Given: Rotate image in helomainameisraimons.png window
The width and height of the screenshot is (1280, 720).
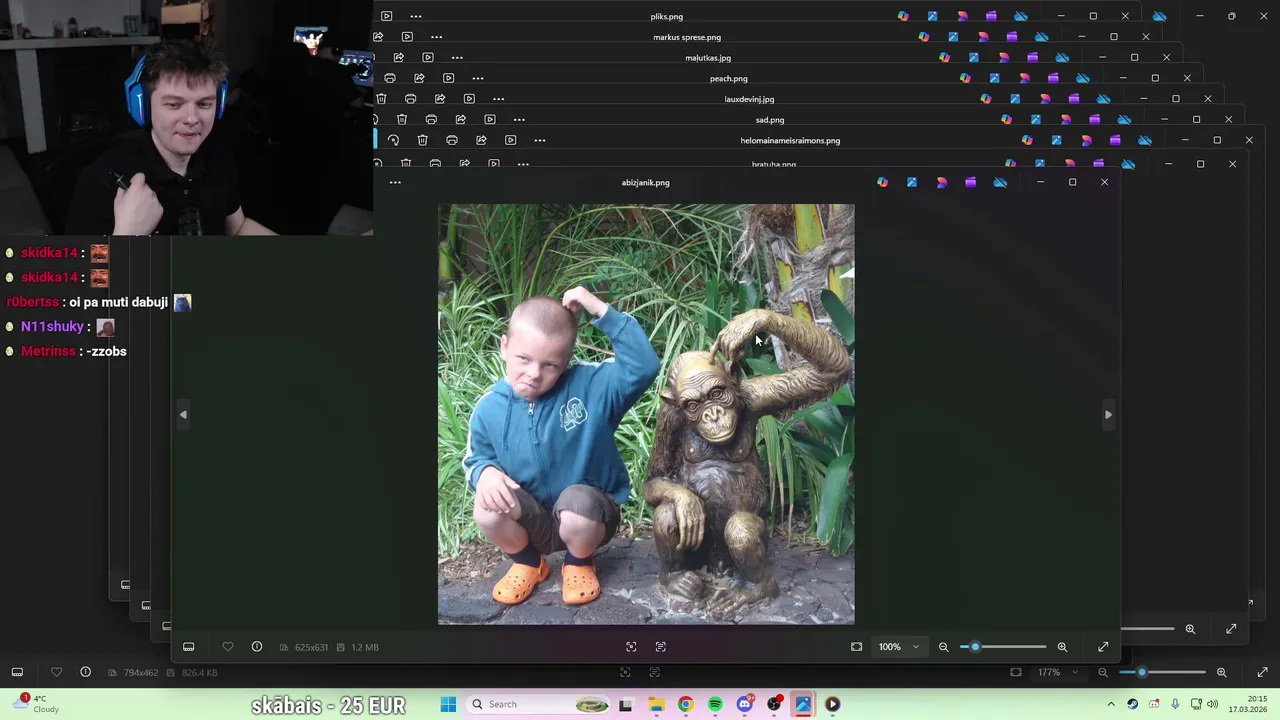Looking at the screenshot, I should (393, 140).
